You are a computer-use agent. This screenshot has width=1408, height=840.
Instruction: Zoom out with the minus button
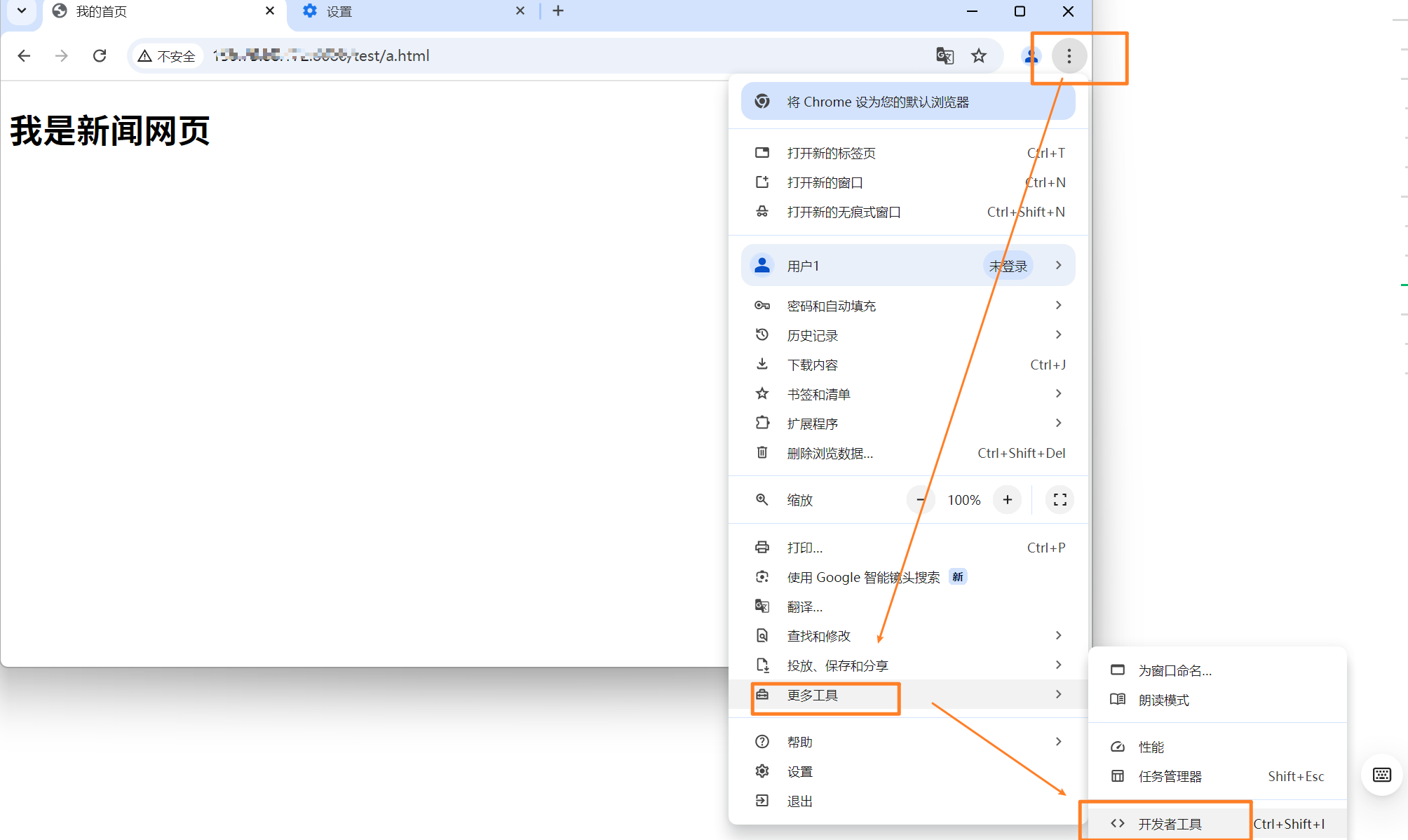coord(920,500)
